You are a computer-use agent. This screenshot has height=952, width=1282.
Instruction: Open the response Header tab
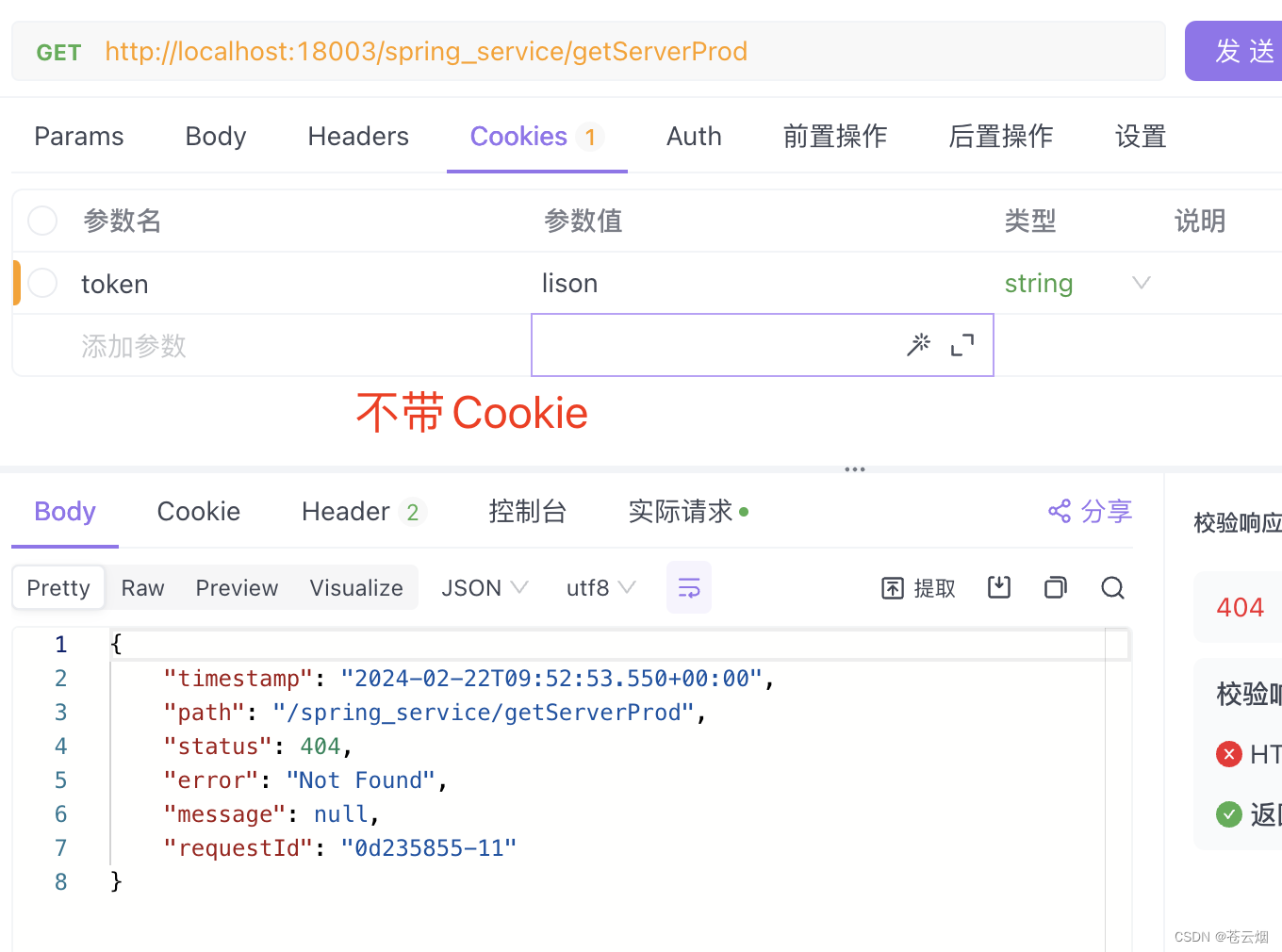[364, 512]
